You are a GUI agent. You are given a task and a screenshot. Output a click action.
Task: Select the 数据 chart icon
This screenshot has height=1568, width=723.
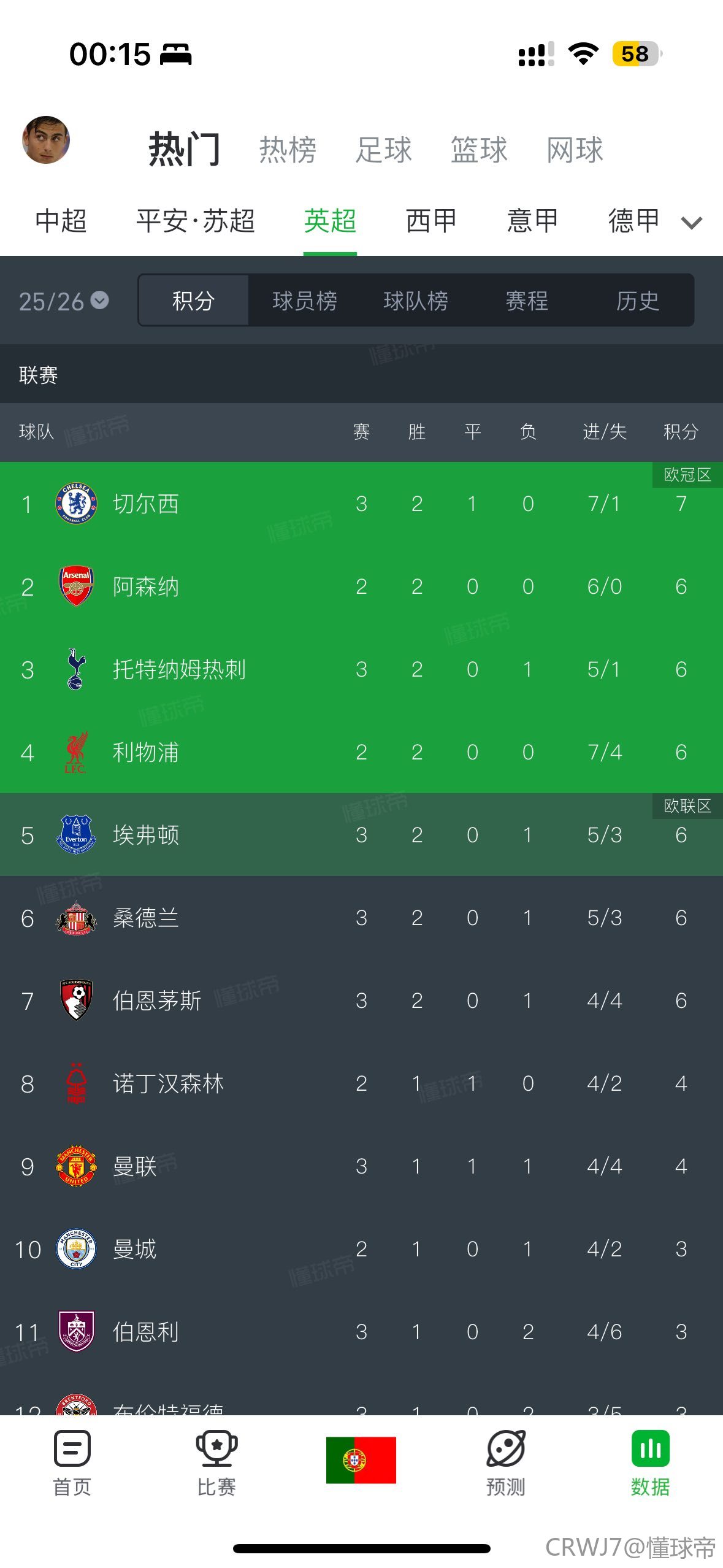[x=651, y=1448]
